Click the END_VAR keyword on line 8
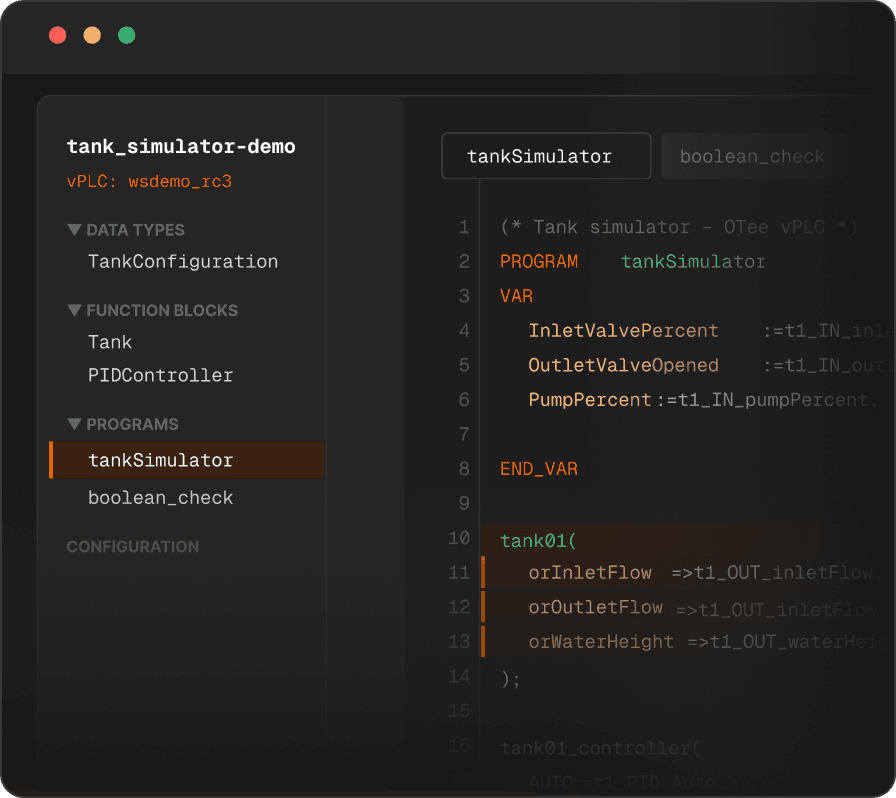 point(539,469)
